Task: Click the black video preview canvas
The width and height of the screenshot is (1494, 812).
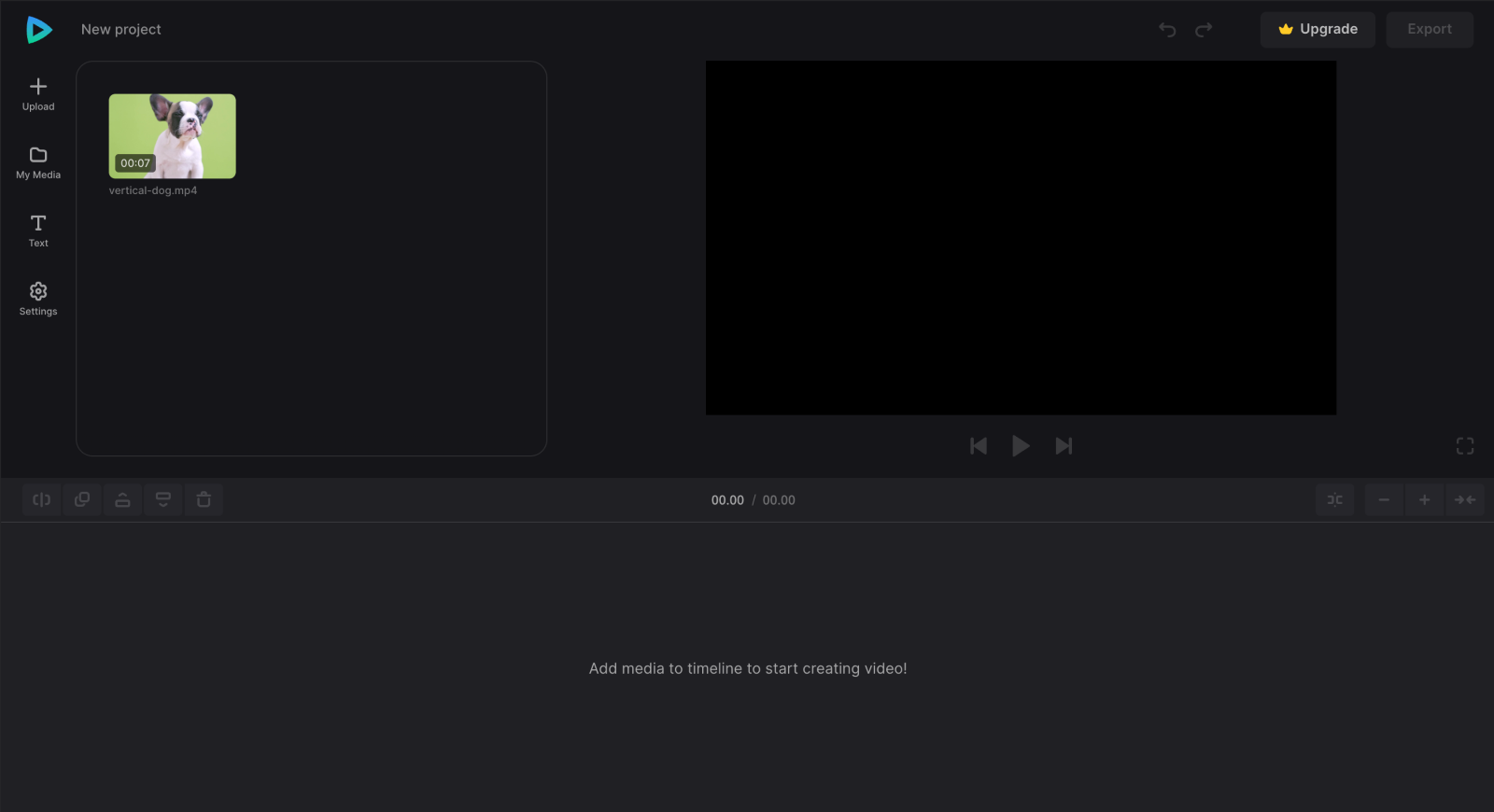Action: tap(1021, 238)
